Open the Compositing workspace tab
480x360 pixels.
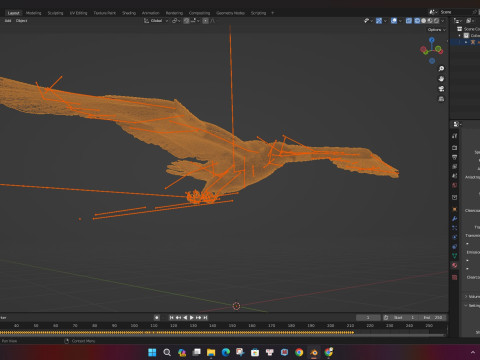(199, 13)
